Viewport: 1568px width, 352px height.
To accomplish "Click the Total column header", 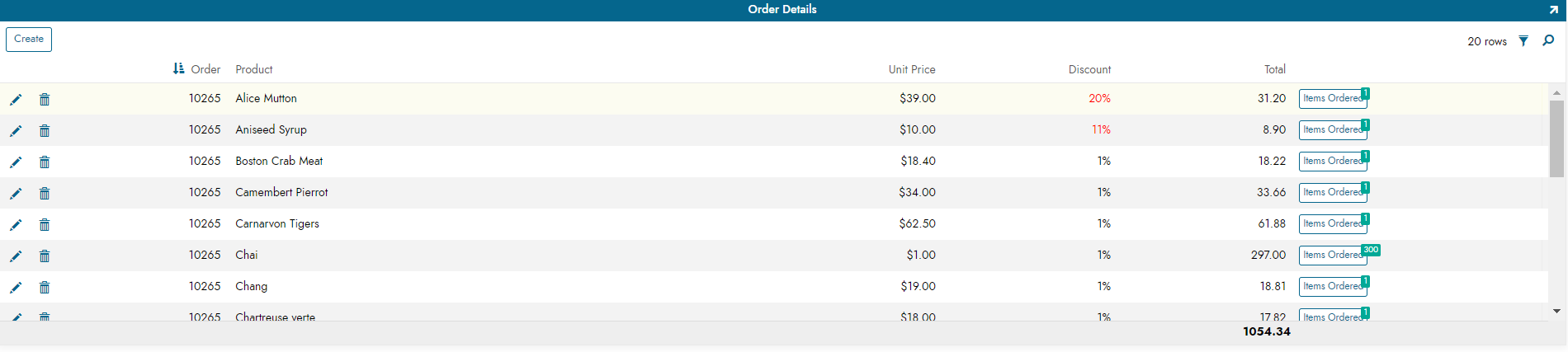I will pos(1274,69).
